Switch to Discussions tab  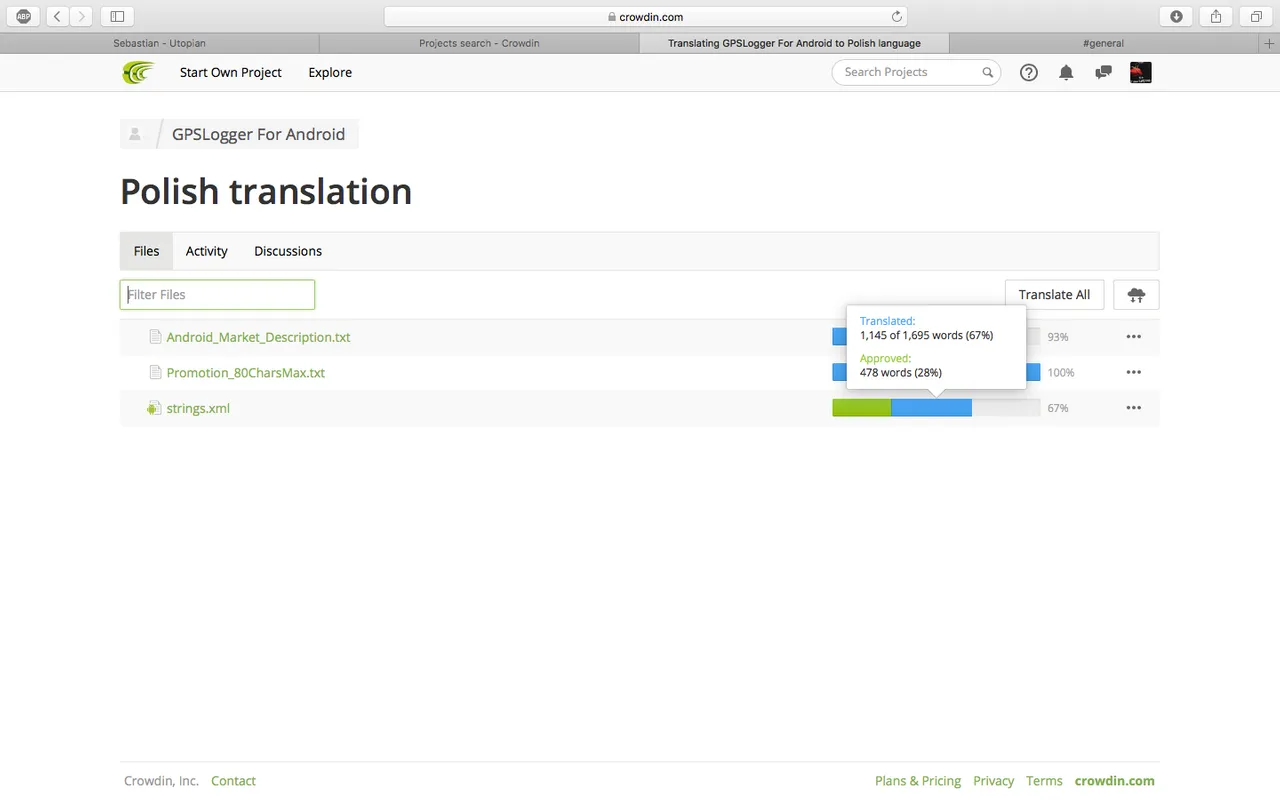(x=288, y=251)
